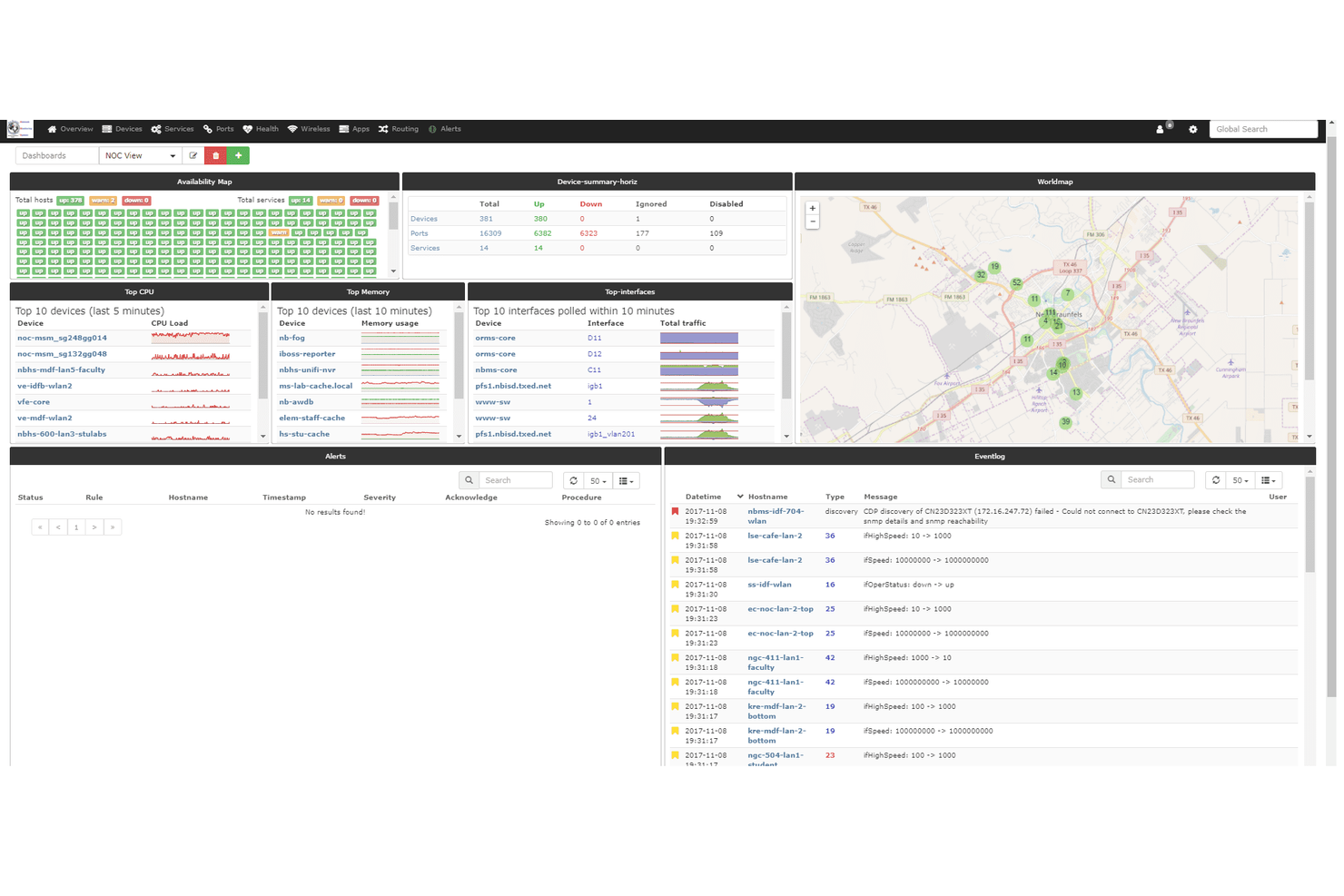The height and width of the screenshot is (896, 1344).
Task: Open the NOC View dashboard selector dropdown
Action: pyautogui.click(x=139, y=155)
